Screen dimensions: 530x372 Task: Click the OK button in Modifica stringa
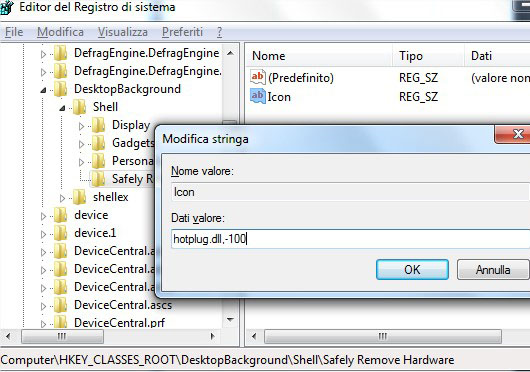click(x=412, y=270)
